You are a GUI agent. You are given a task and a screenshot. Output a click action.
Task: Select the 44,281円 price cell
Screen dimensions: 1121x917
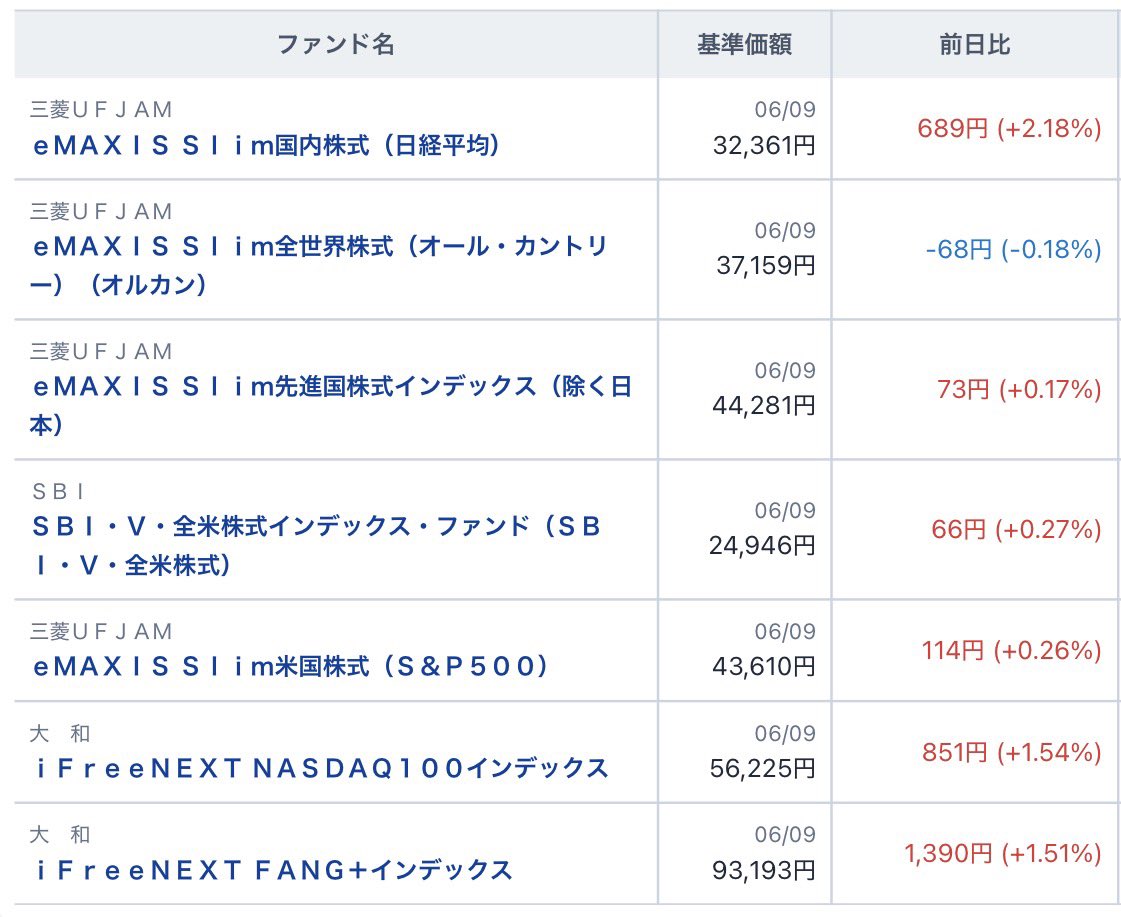pyautogui.click(x=764, y=406)
